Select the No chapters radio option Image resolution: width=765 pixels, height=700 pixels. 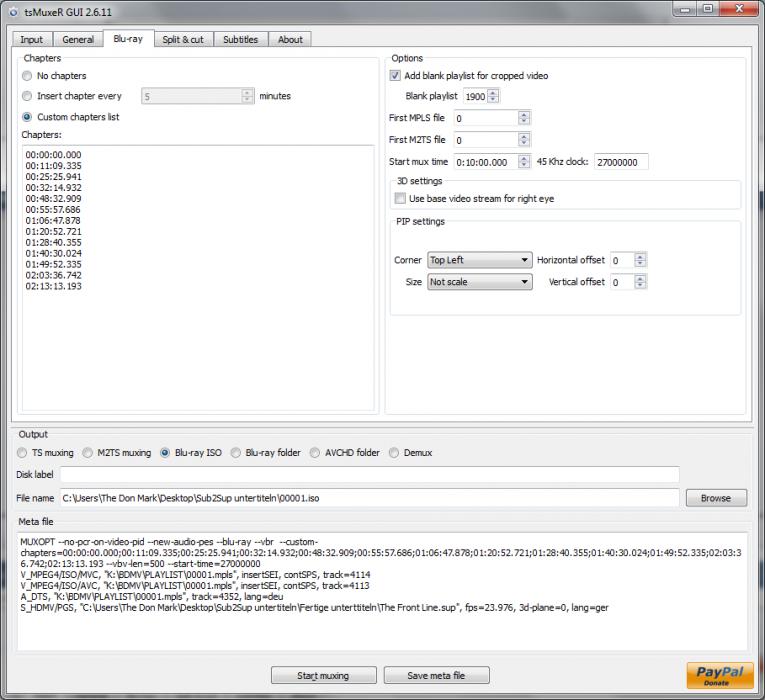[27, 76]
